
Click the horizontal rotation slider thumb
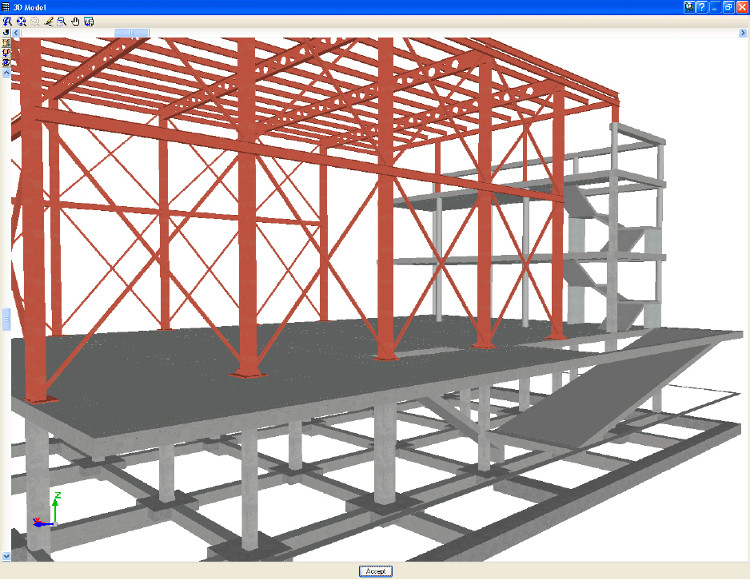132,33
